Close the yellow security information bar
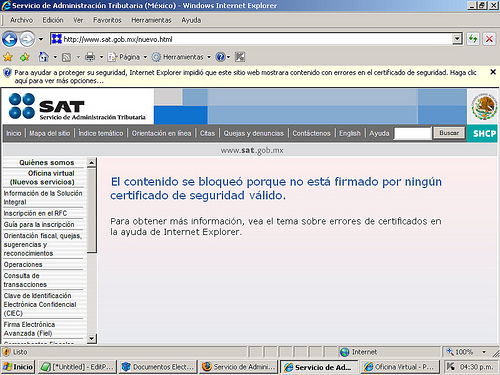 [x=493, y=72]
